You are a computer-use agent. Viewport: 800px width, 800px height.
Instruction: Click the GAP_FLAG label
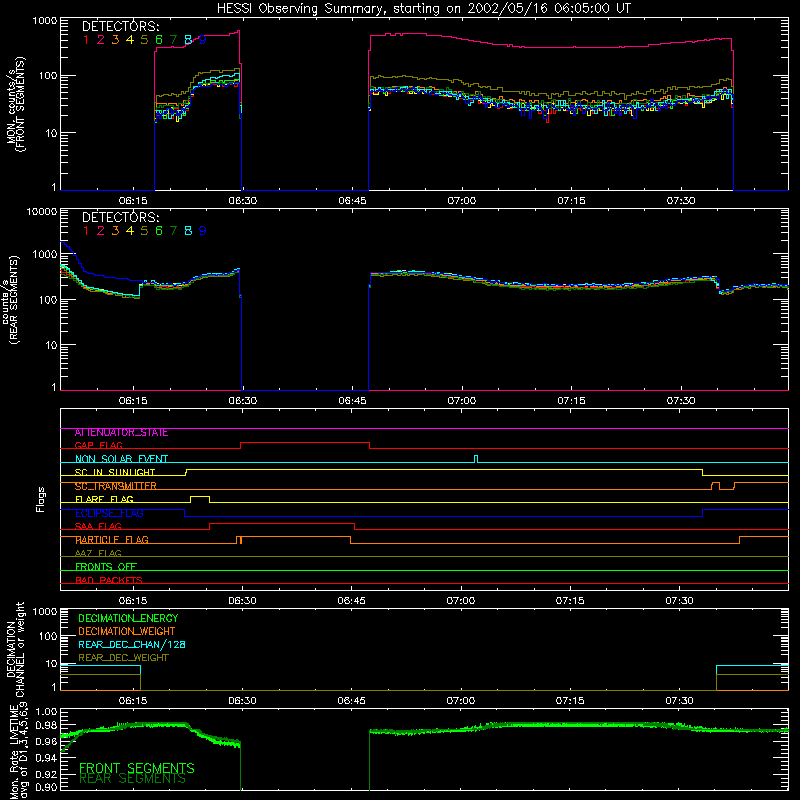tap(98, 445)
